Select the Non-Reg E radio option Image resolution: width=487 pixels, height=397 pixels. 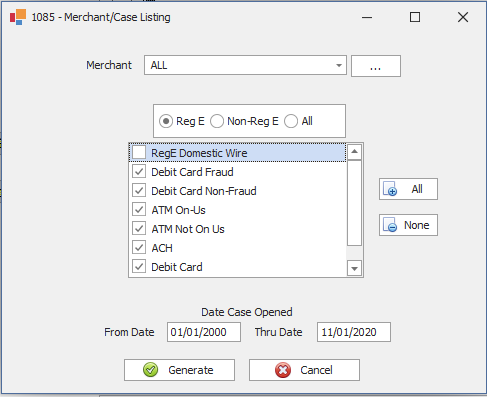217,121
